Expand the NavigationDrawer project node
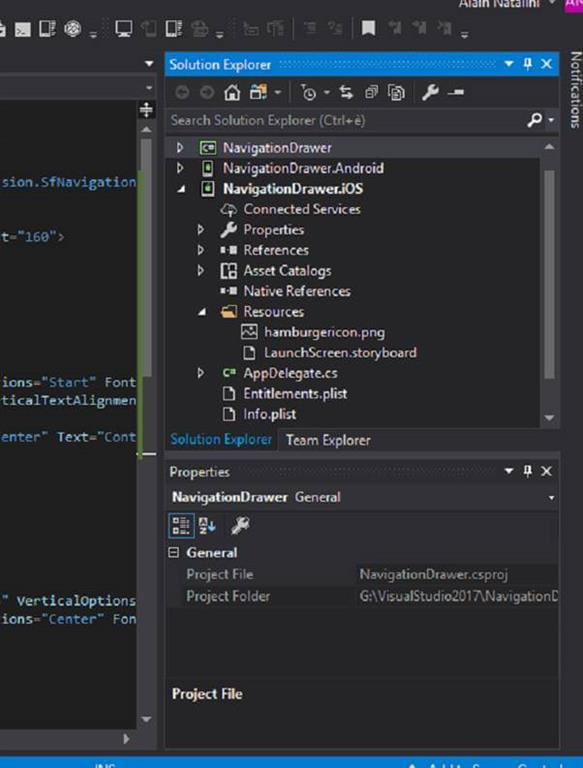 tap(180, 147)
